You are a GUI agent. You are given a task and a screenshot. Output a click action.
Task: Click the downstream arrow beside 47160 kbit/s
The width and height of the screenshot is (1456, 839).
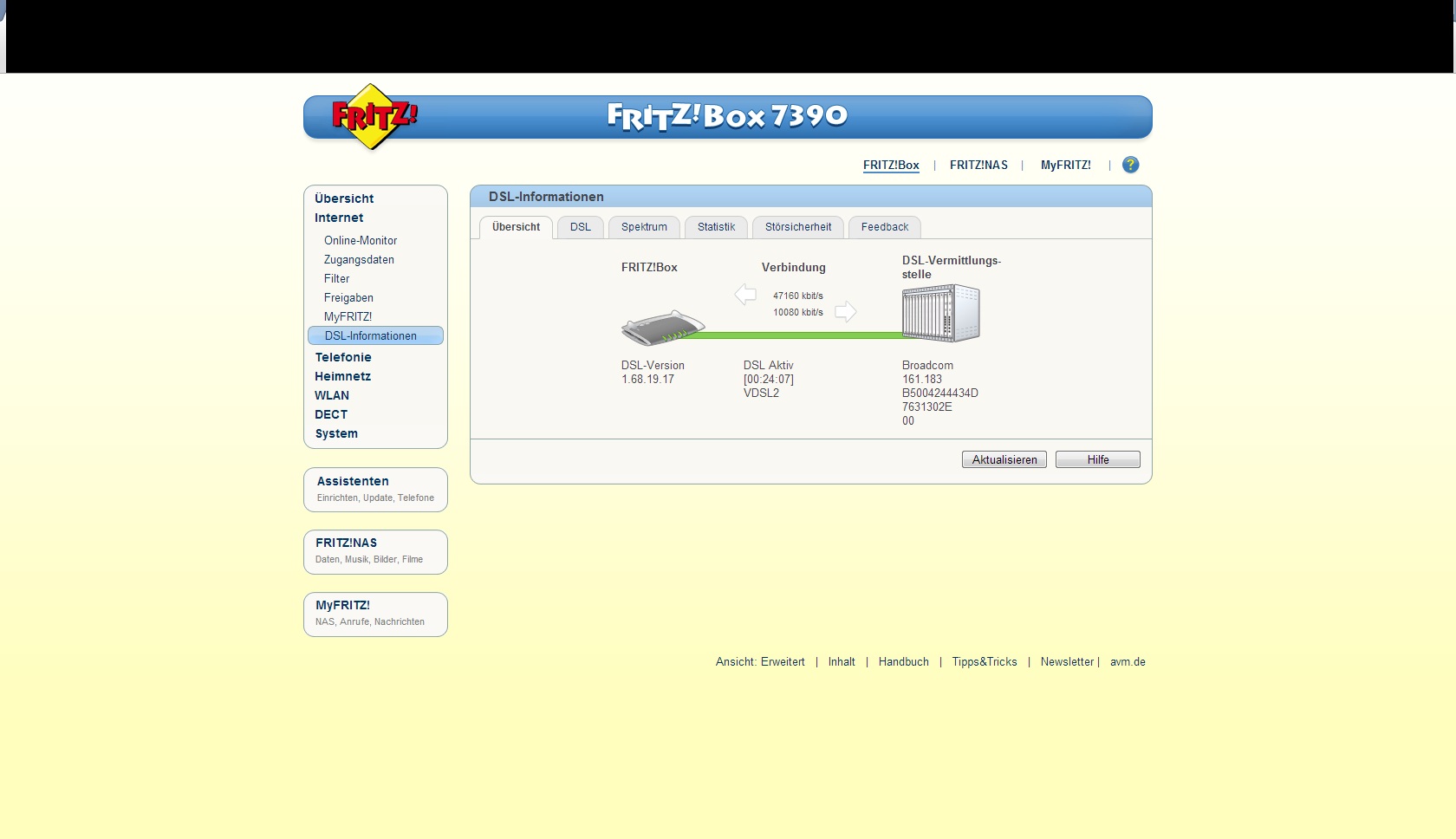pyautogui.click(x=745, y=295)
